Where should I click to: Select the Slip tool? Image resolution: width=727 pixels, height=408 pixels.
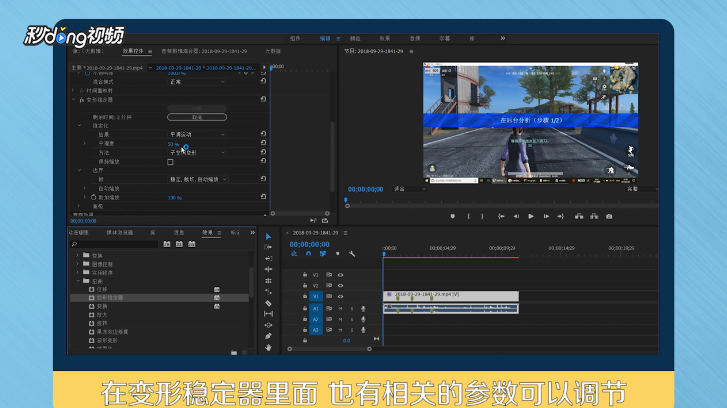point(268,314)
